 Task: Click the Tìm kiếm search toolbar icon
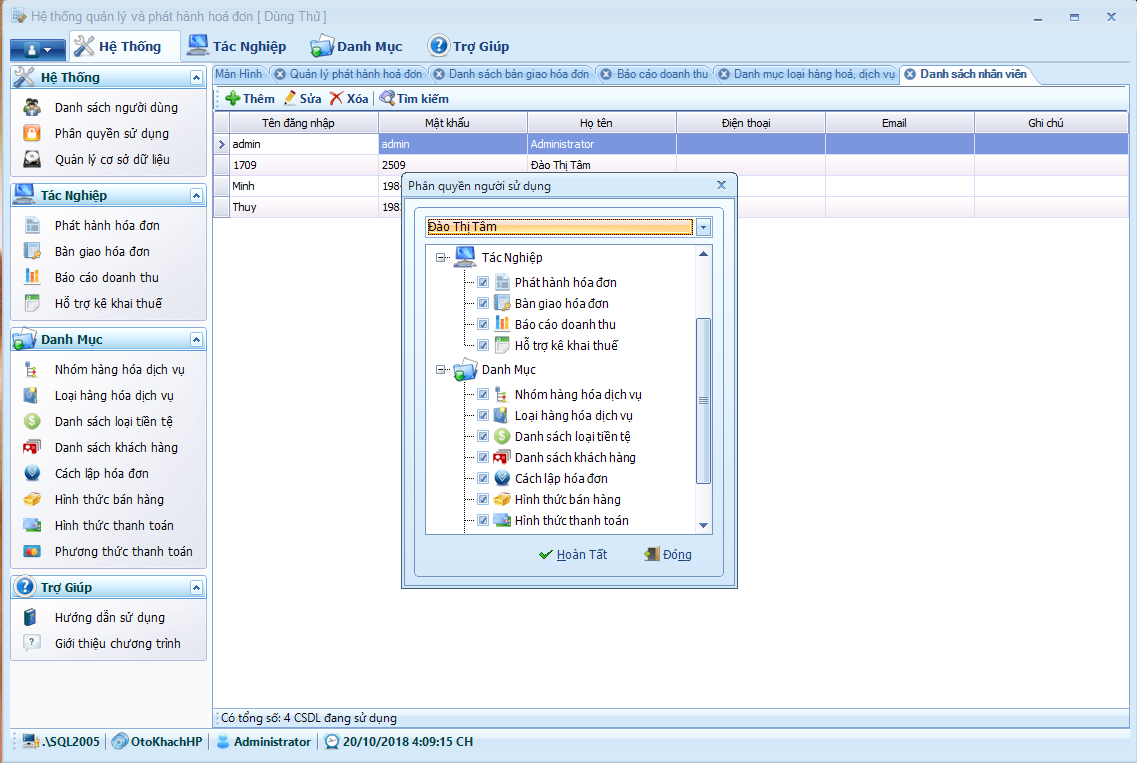[387, 99]
